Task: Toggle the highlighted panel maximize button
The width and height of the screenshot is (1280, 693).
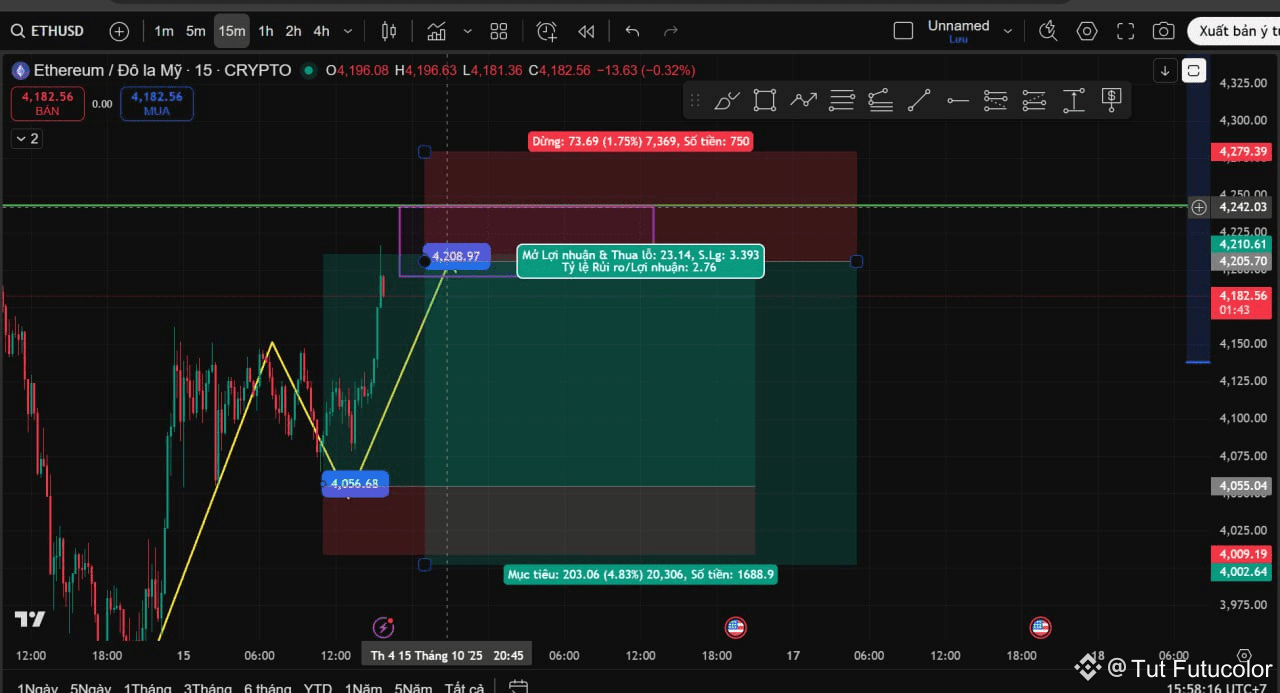Action: coord(1194,70)
